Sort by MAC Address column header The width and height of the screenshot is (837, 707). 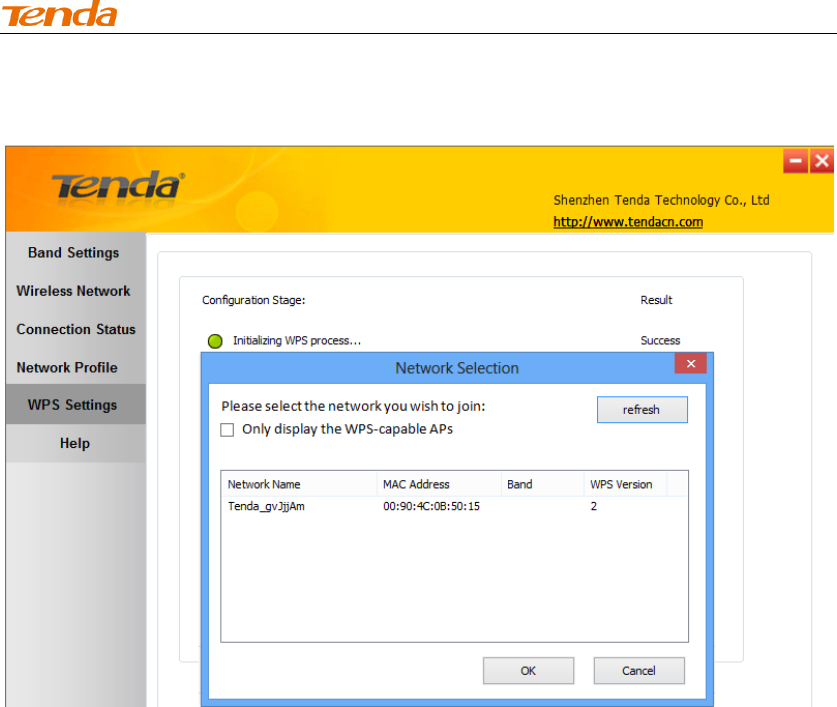439,484
